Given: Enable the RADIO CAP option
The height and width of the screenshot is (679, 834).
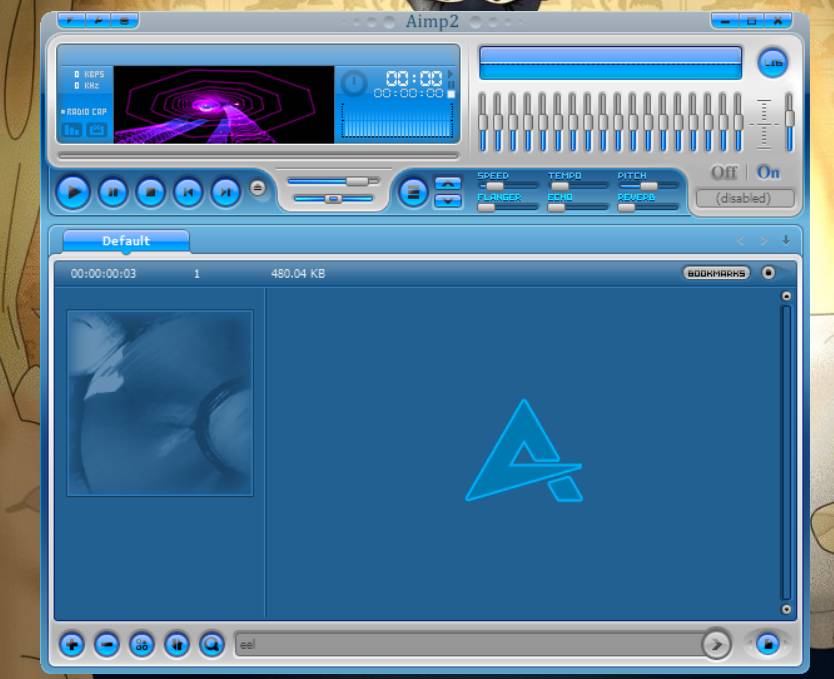Looking at the screenshot, I should [84, 112].
